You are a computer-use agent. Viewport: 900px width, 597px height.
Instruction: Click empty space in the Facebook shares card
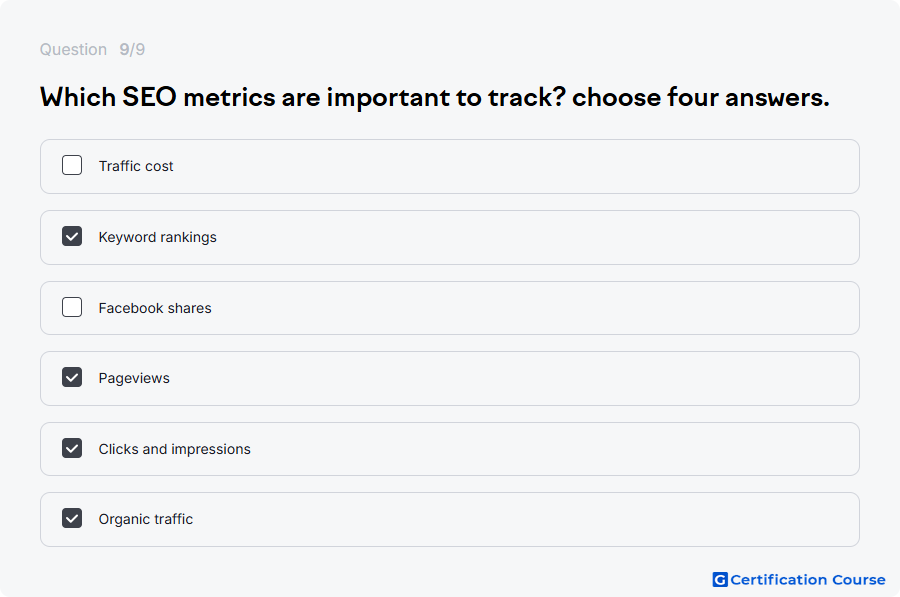(x=534, y=308)
